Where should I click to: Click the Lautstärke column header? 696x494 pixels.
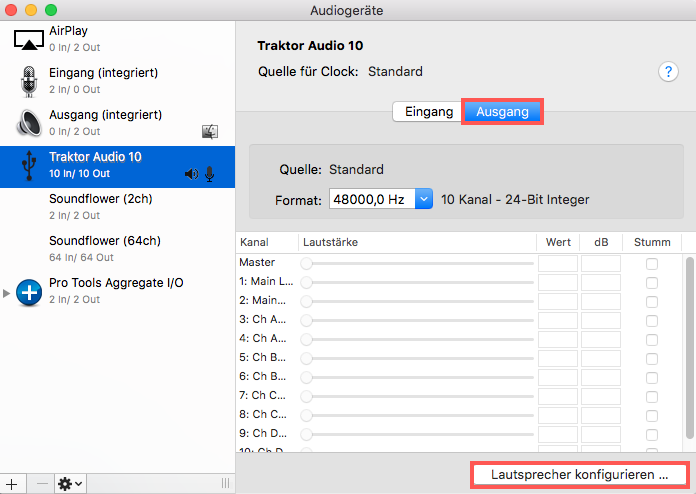pos(417,242)
